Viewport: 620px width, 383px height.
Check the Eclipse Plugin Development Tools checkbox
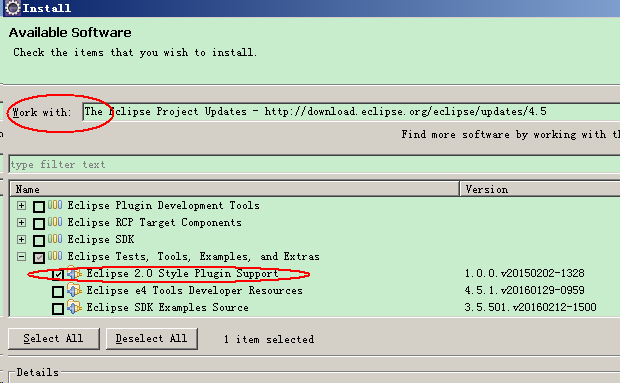pos(39,206)
